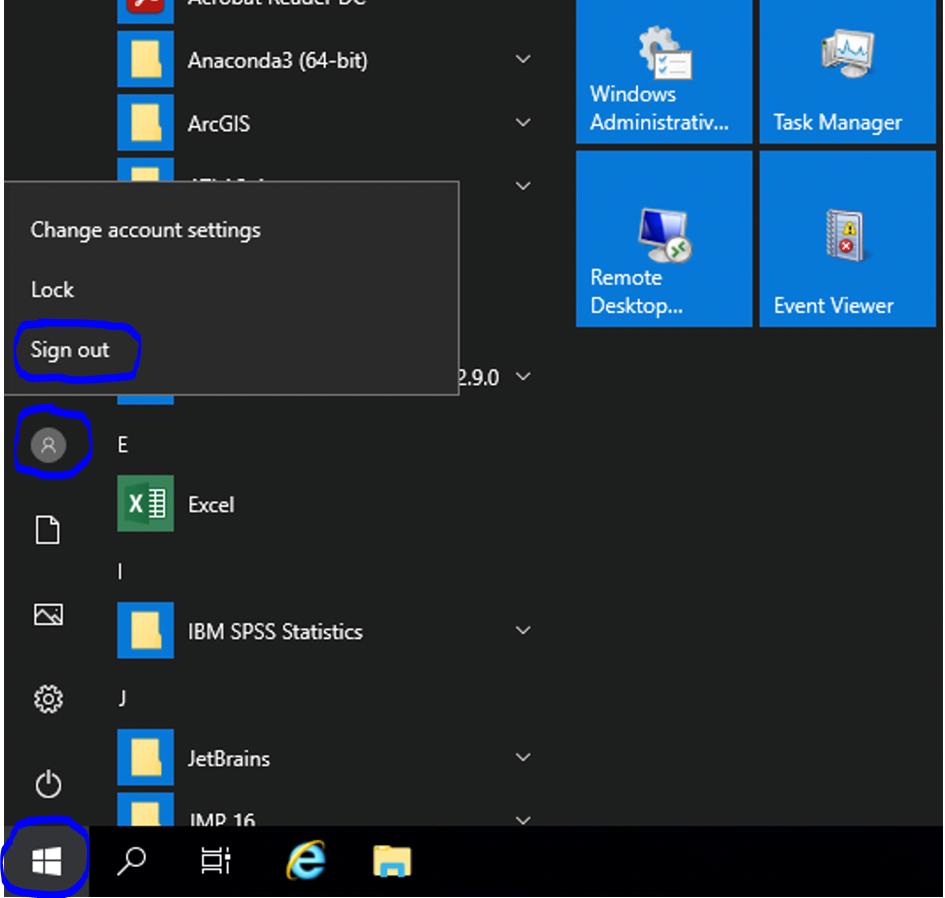Expand the chevron below ArcGIS's chevron
945x898 pixels.
coord(523,186)
